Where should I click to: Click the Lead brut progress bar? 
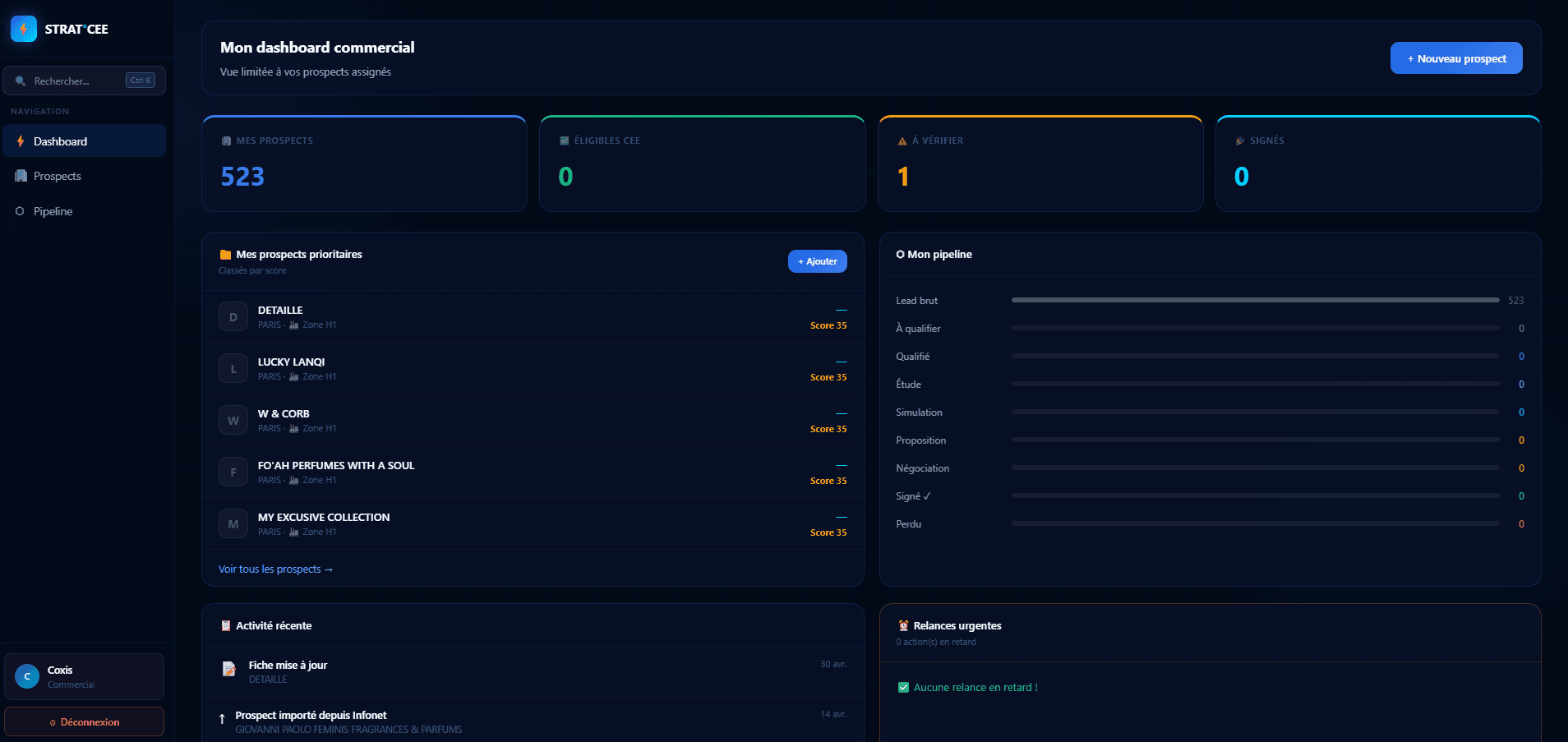(x=1255, y=301)
